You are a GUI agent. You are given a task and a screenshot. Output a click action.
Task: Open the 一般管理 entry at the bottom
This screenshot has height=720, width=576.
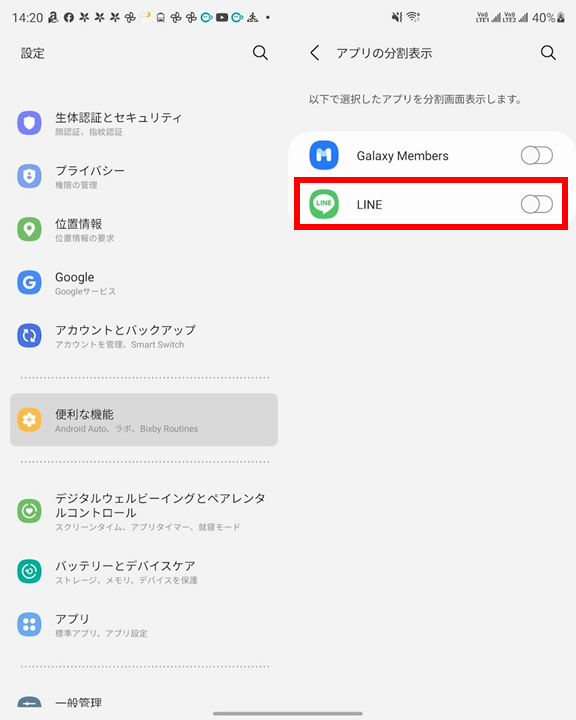point(144,703)
